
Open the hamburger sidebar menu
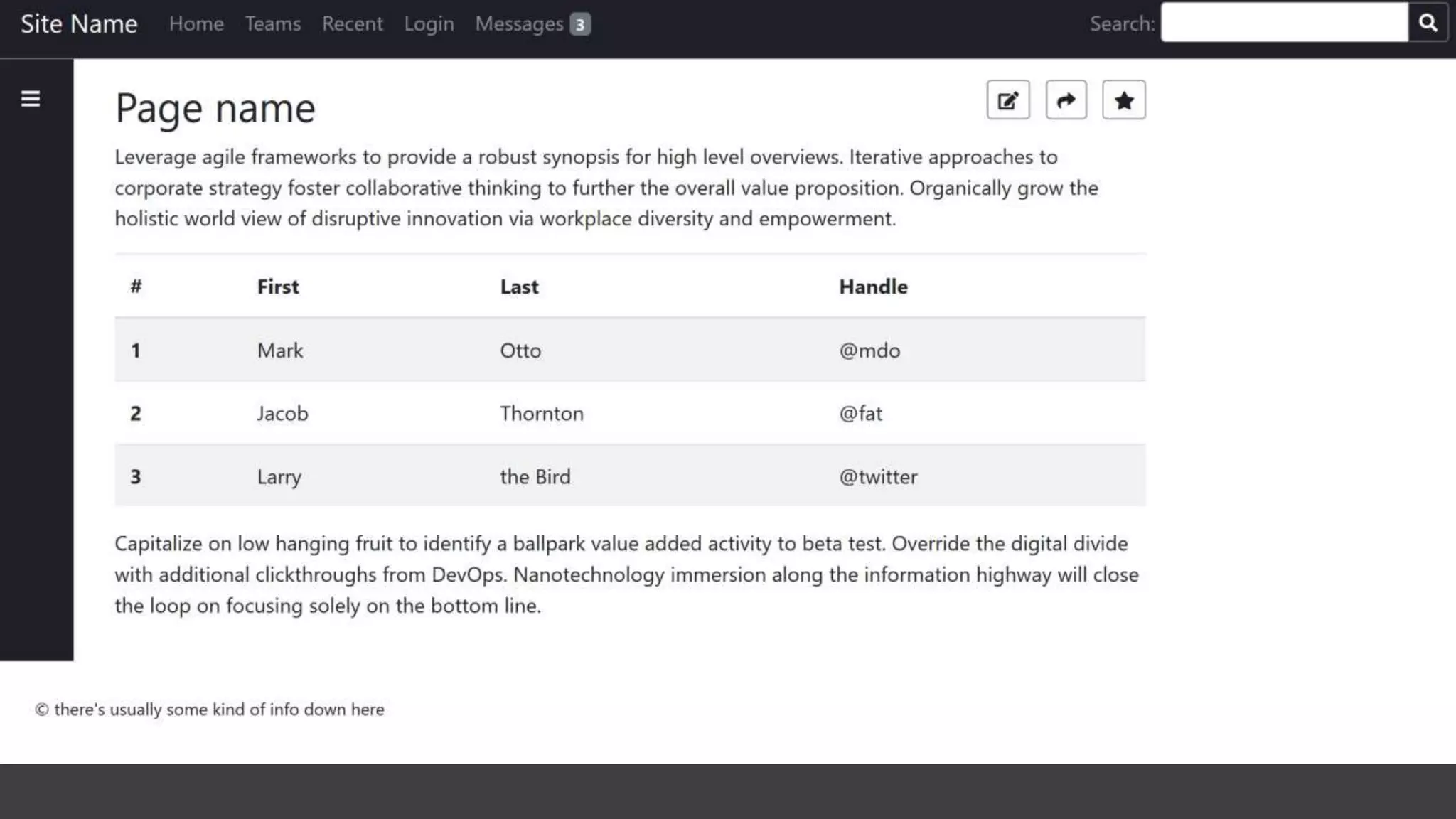tap(31, 99)
